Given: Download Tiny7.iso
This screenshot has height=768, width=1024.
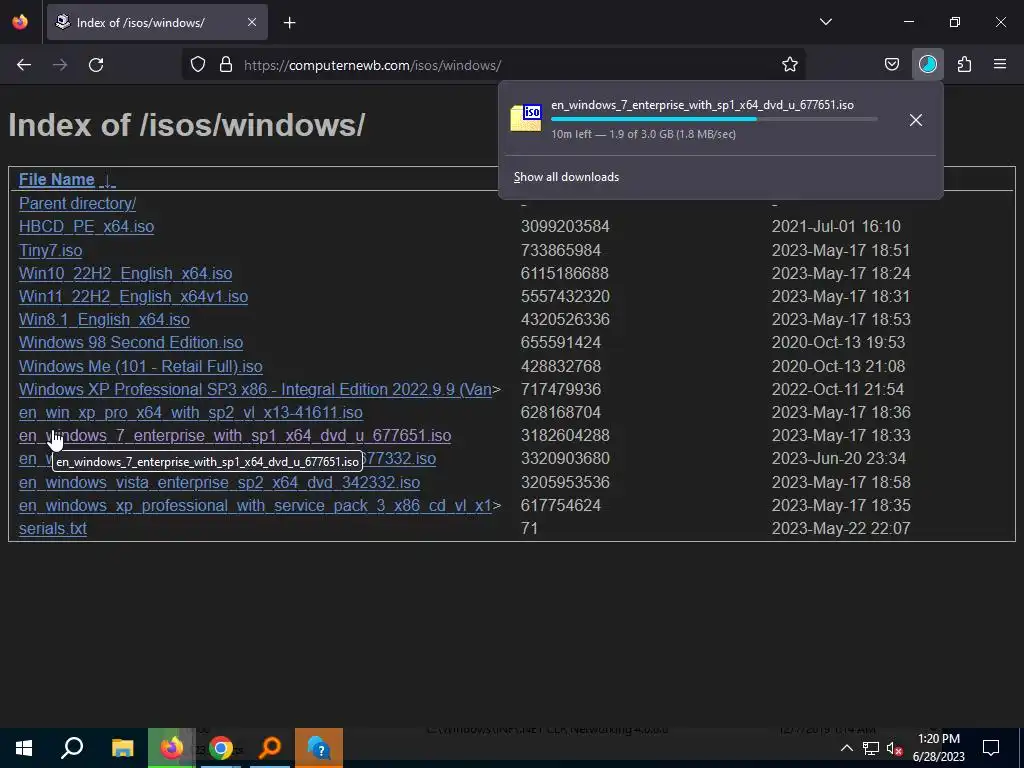Looking at the screenshot, I should (50, 251).
